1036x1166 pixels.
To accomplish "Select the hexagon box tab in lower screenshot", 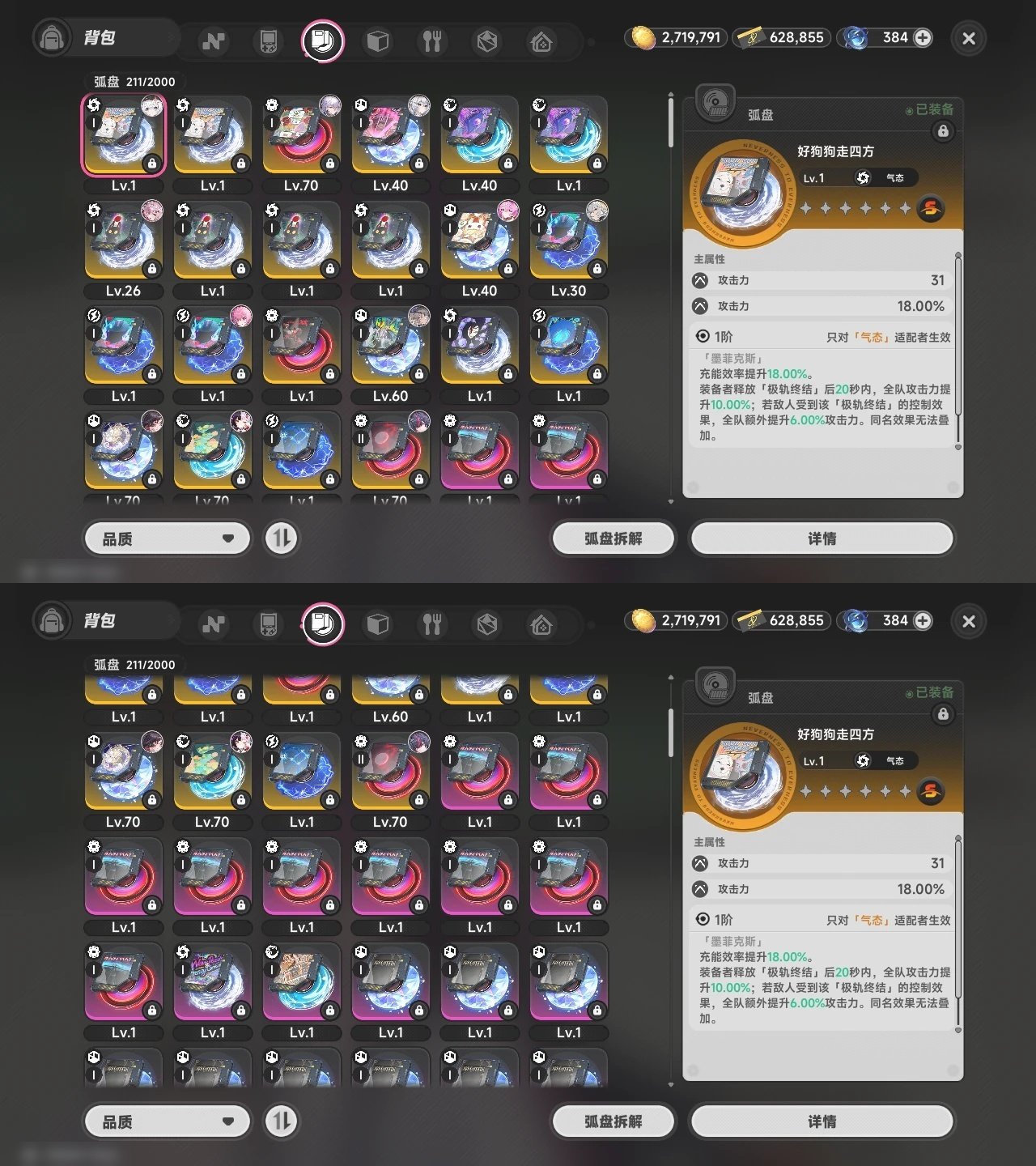I will 486,624.
